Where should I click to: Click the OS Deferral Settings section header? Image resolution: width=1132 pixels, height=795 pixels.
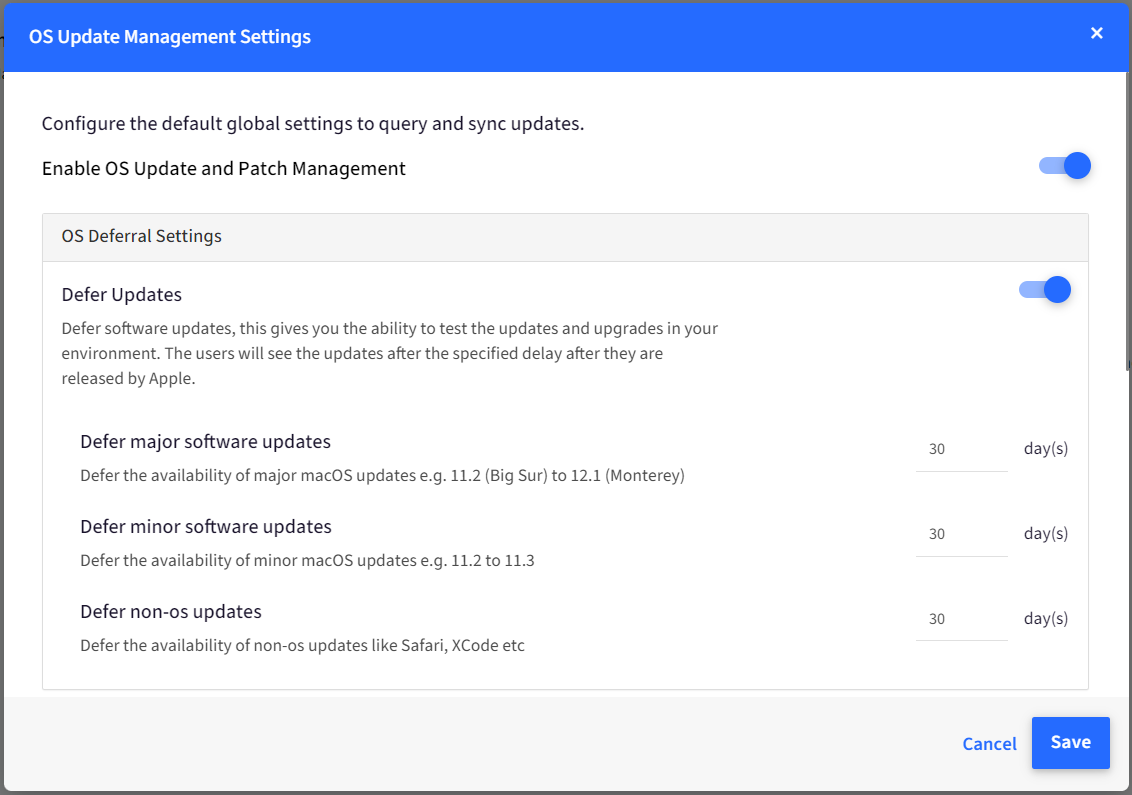565,237
